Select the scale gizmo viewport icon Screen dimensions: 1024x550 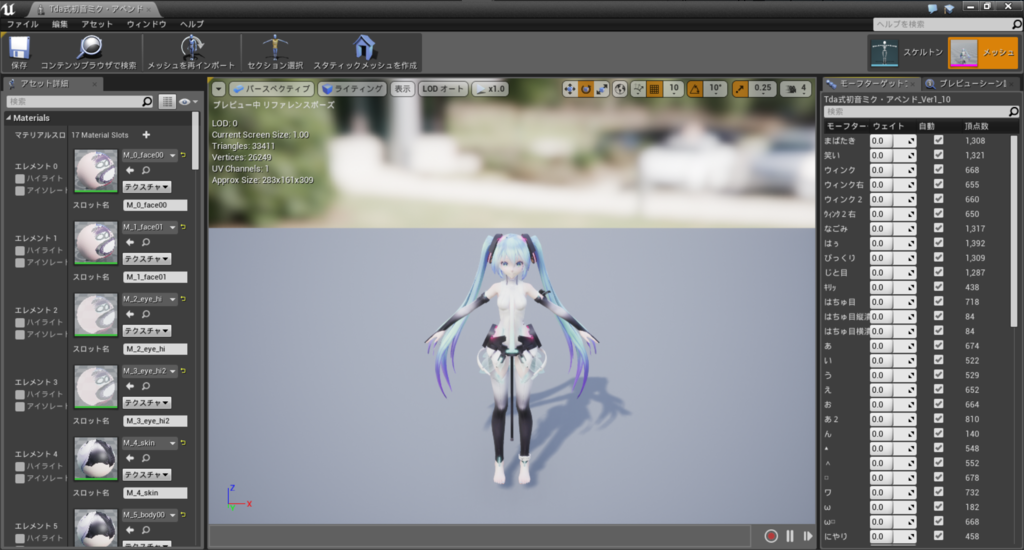[x=601, y=89]
